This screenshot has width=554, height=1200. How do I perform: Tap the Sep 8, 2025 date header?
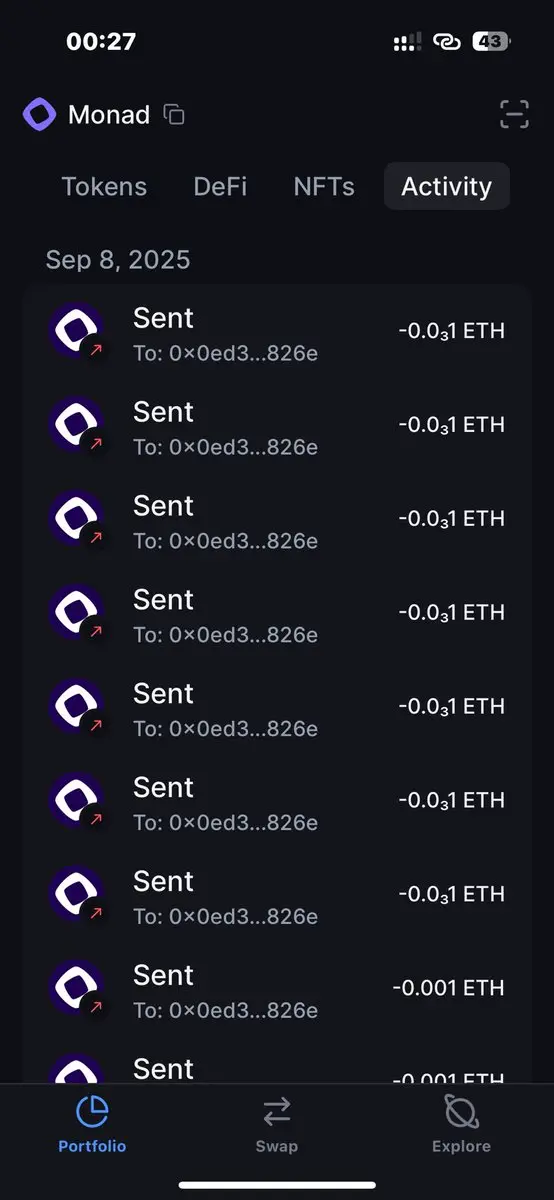pyautogui.click(x=118, y=261)
